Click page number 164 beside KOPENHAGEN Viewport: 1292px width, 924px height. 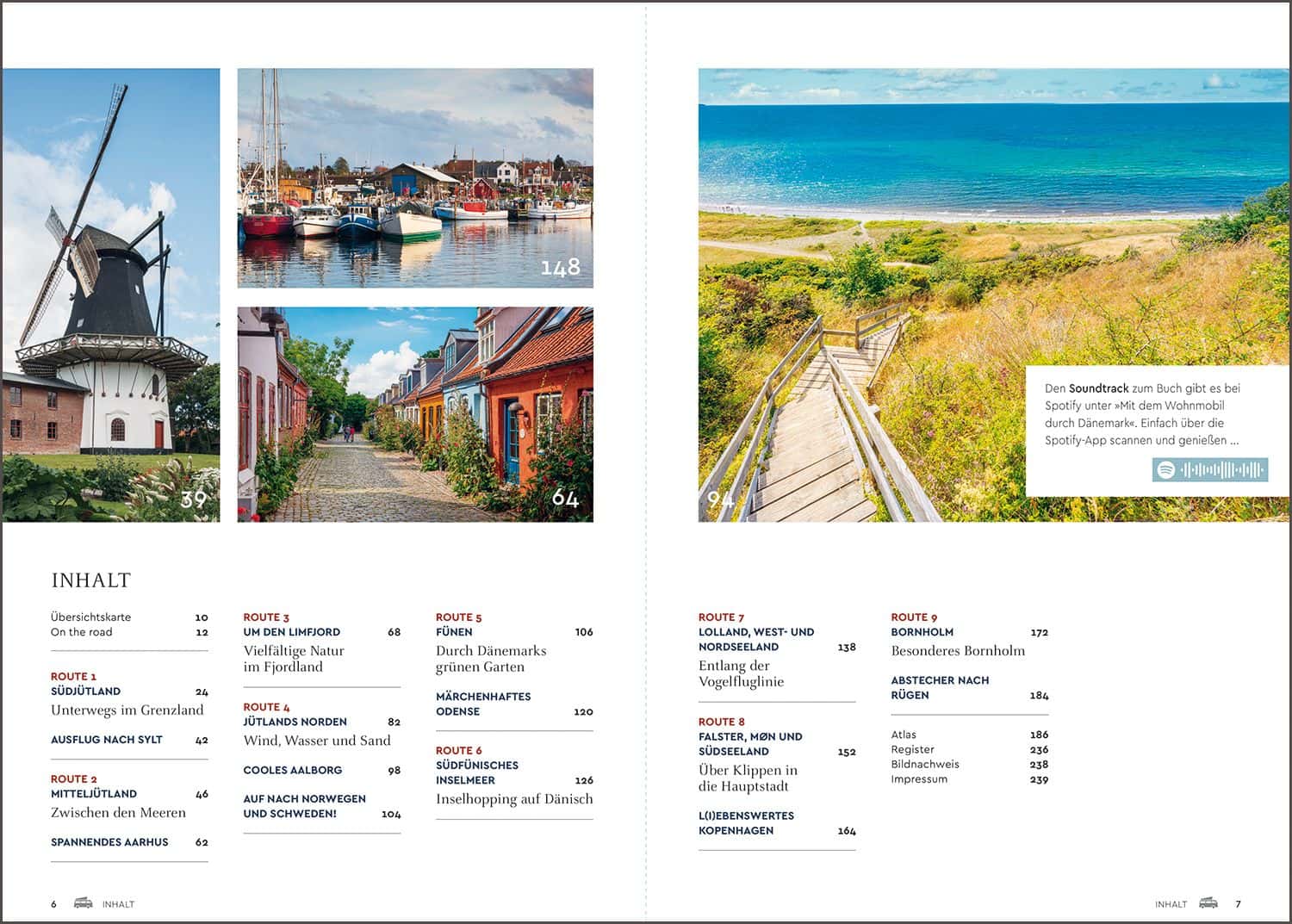pyautogui.click(x=847, y=831)
